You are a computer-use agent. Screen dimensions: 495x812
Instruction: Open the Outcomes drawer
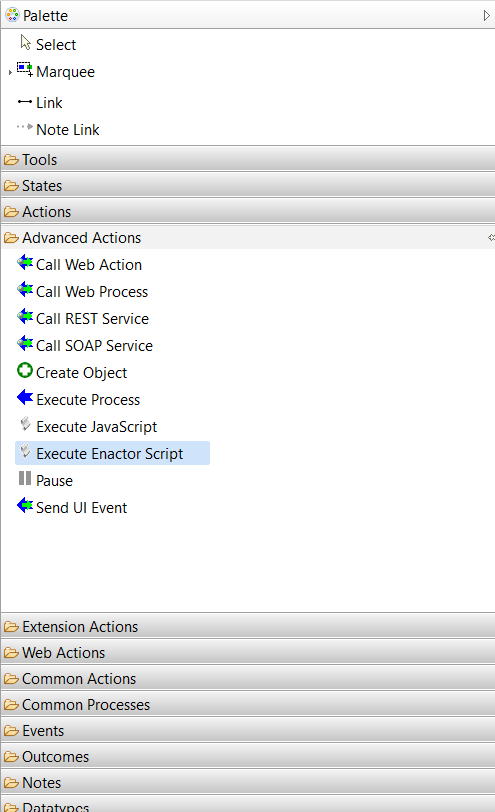pyautogui.click(x=248, y=757)
